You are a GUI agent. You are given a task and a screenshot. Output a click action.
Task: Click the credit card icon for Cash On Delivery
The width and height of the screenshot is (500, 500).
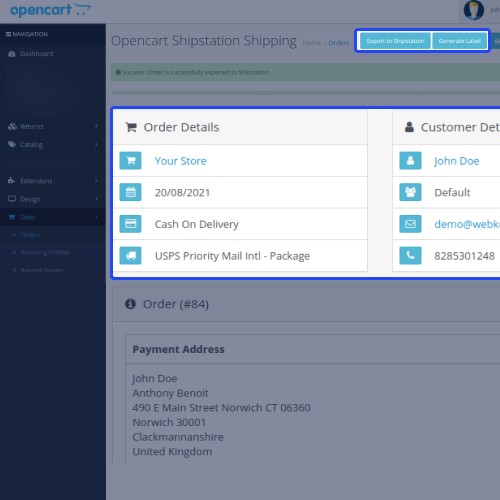130,224
